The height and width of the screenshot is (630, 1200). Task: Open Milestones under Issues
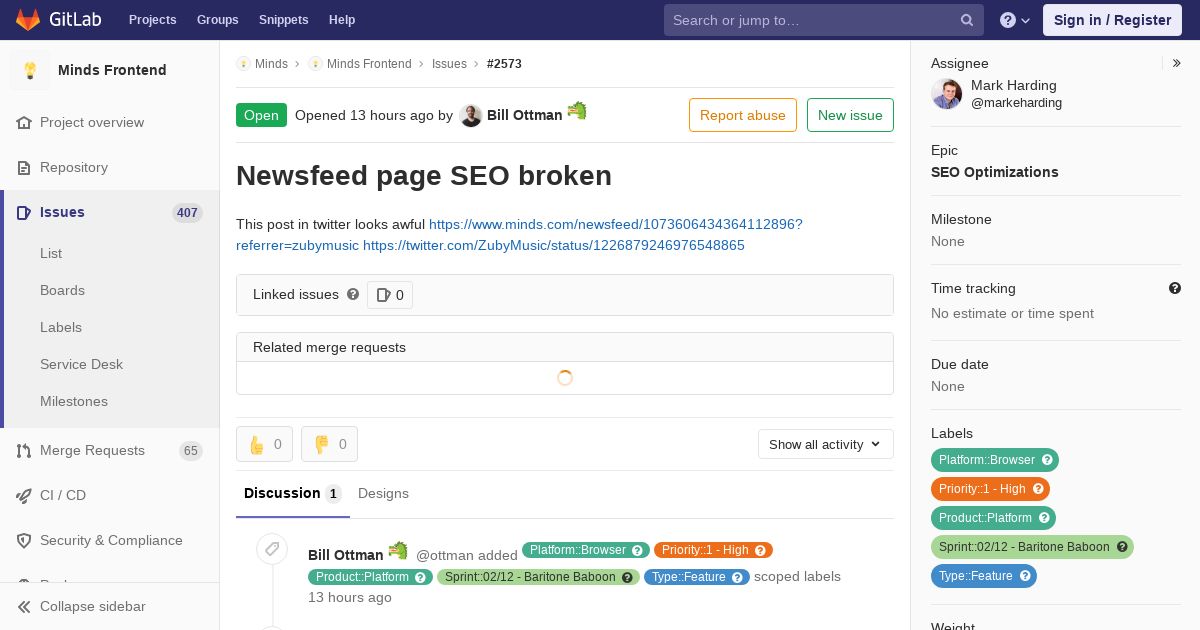pyautogui.click(x=74, y=401)
